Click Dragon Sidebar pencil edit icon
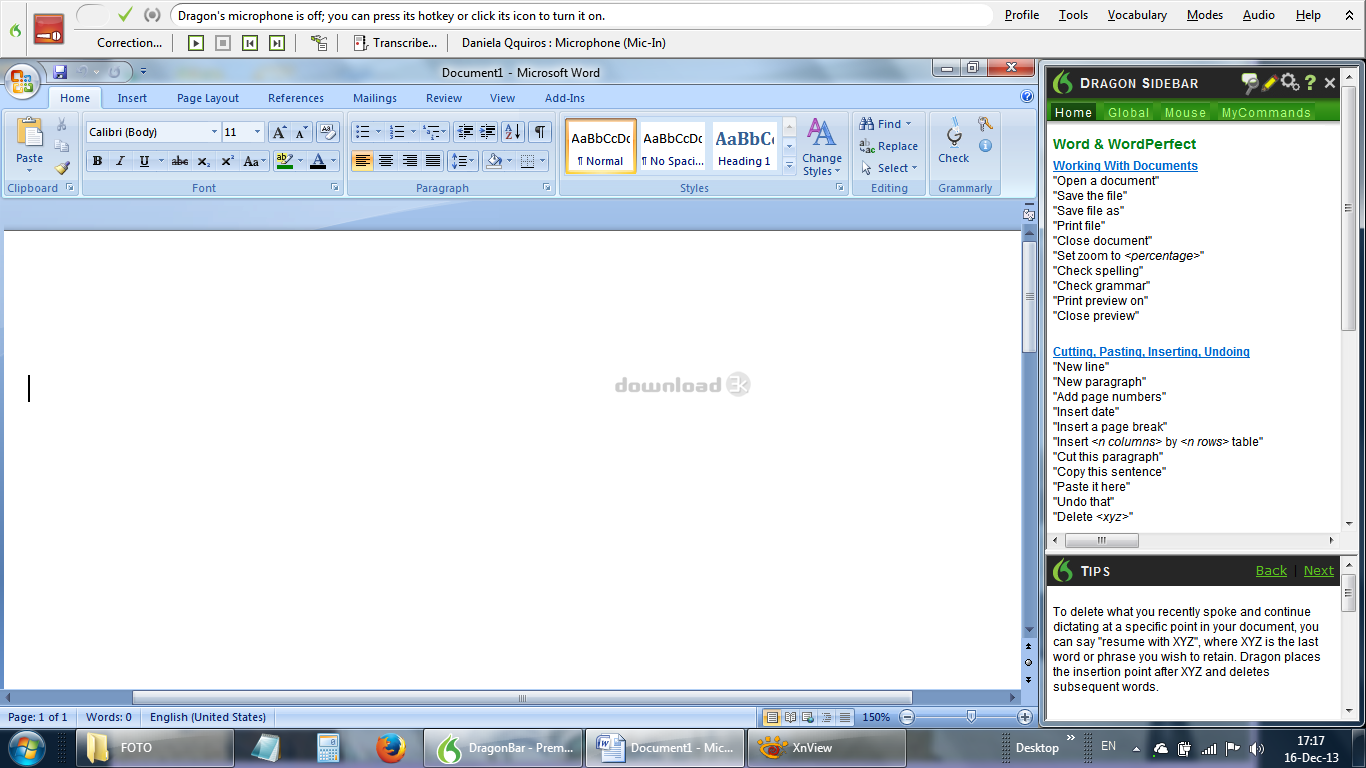The width and height of the screenshot is (1366, 768). [1270, 83]
